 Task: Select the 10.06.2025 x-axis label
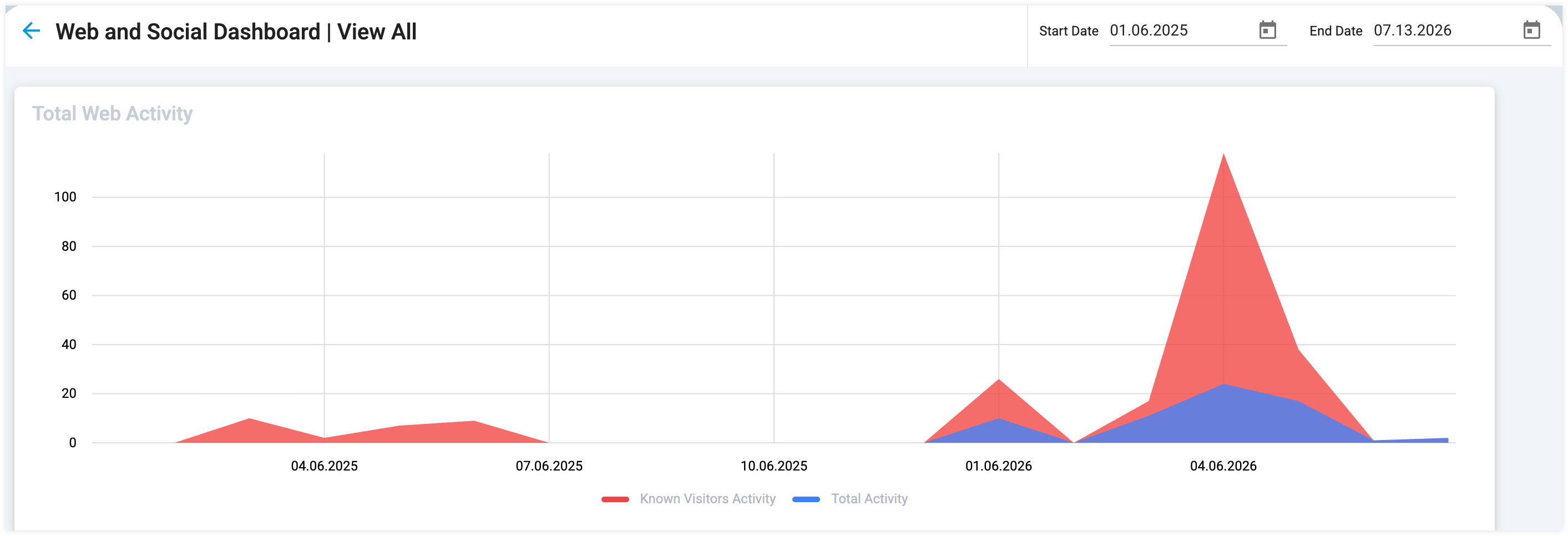pos(773,466)
